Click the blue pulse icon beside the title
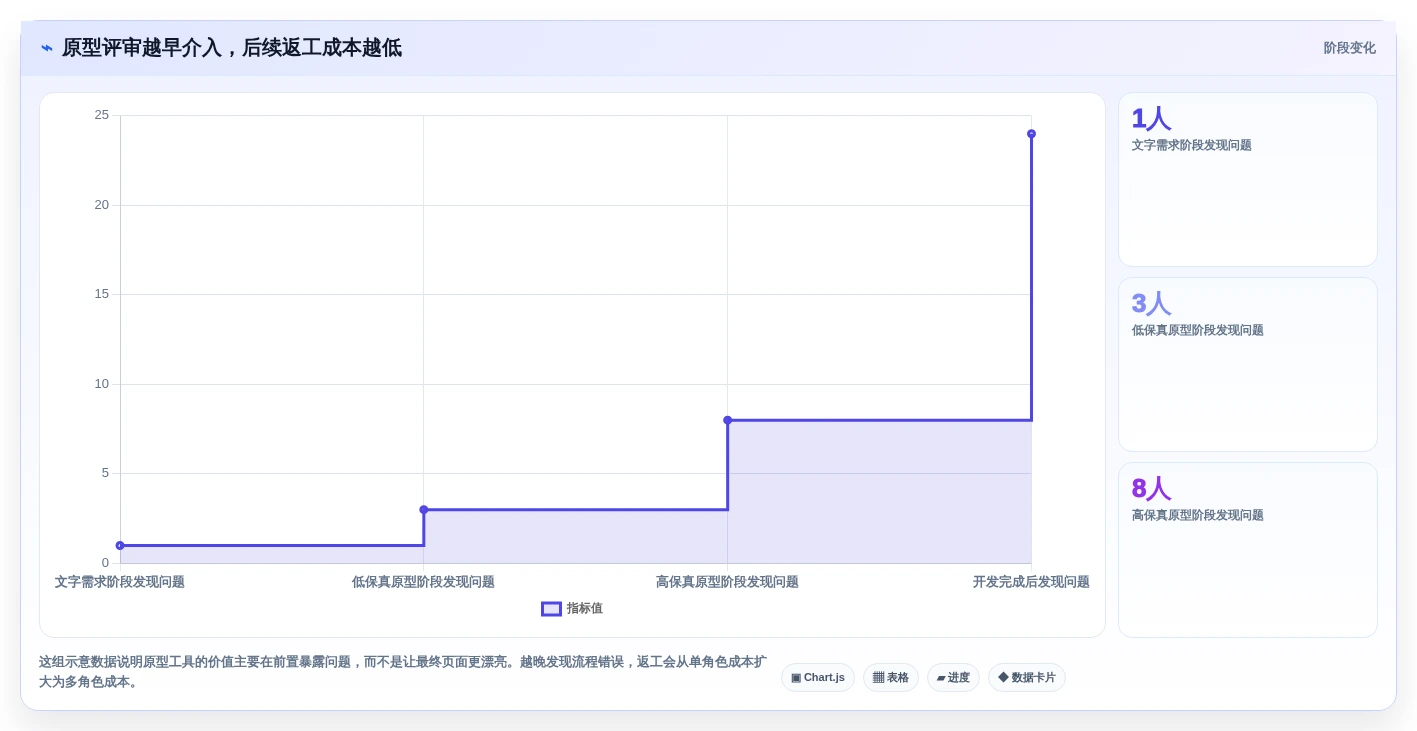This screenshot has height=731, width=1417. 47,48
